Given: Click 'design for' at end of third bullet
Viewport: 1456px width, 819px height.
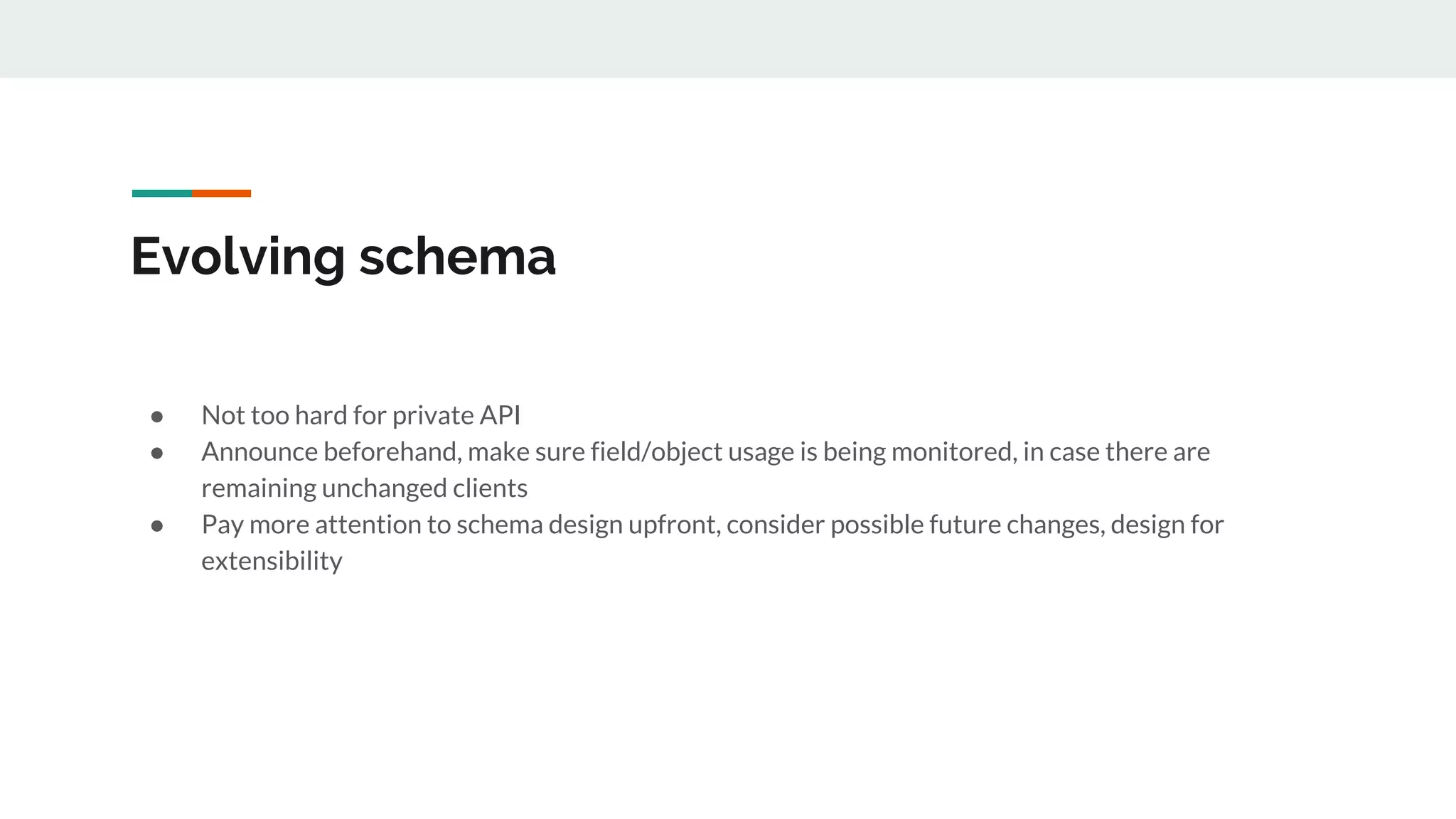Looking at the screenshot, I should (1167, 525).
